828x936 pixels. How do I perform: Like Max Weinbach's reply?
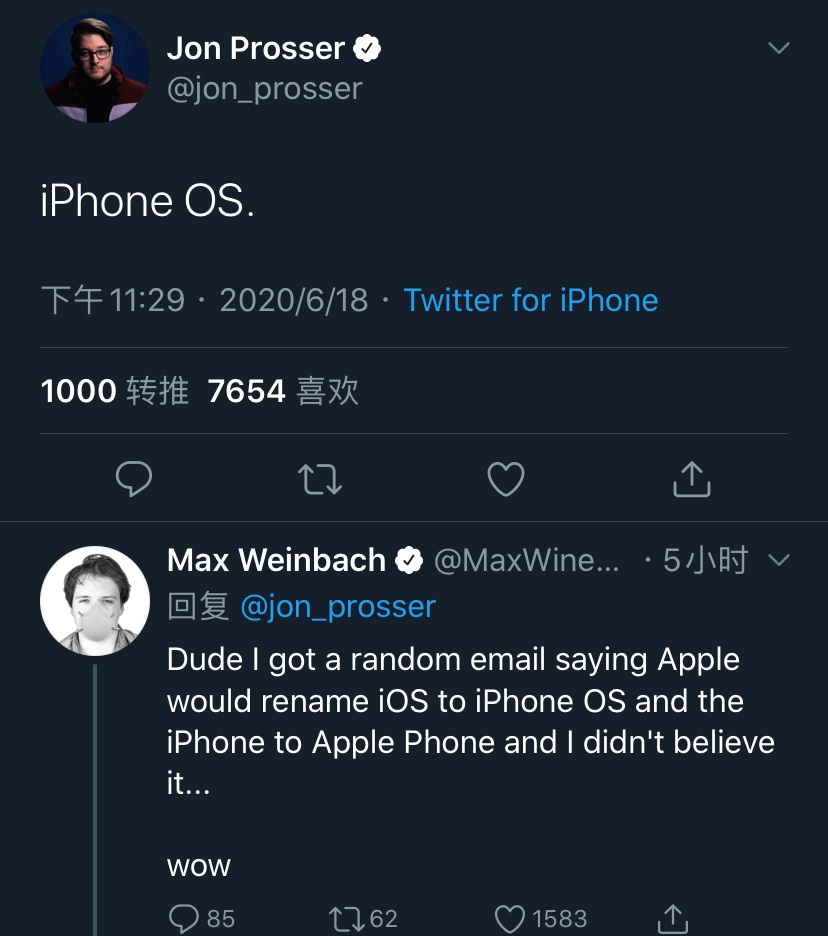(x=511, y=918)
